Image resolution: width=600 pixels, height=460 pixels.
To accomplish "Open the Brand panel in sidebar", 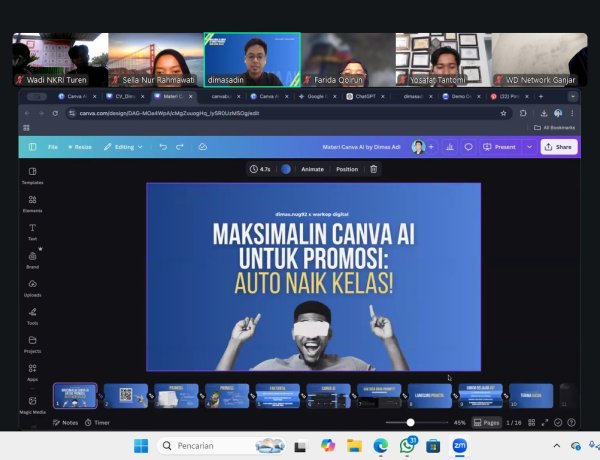I will coord(33,260).
